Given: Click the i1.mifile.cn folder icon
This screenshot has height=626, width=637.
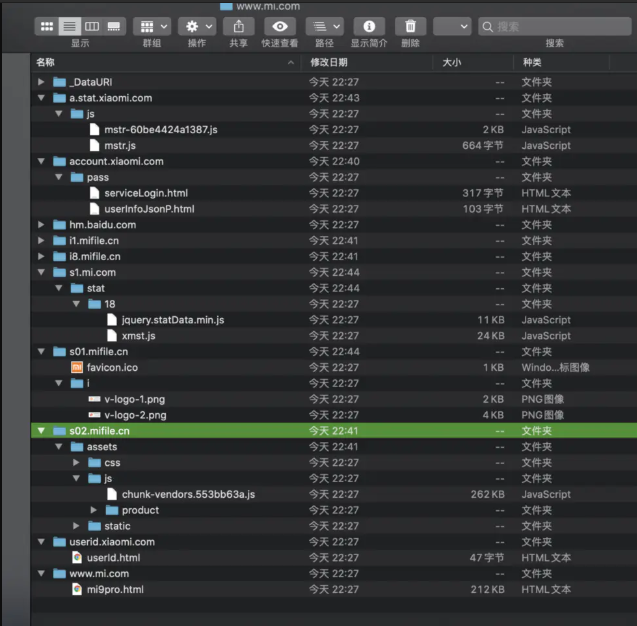Looking at the screenshot, I should point(59,240).
